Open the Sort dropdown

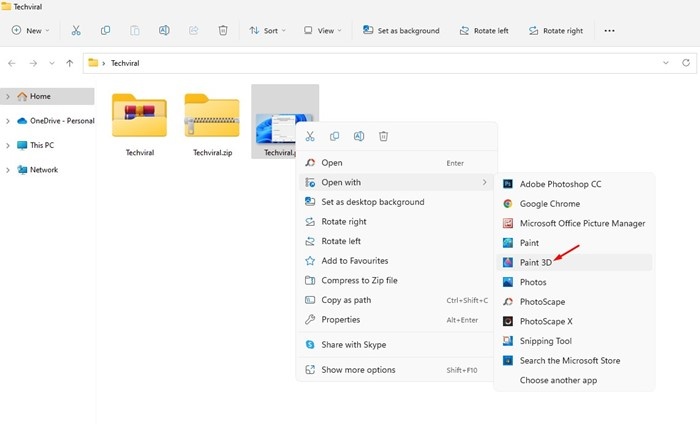pyautogui.click(x=267, y=30)
